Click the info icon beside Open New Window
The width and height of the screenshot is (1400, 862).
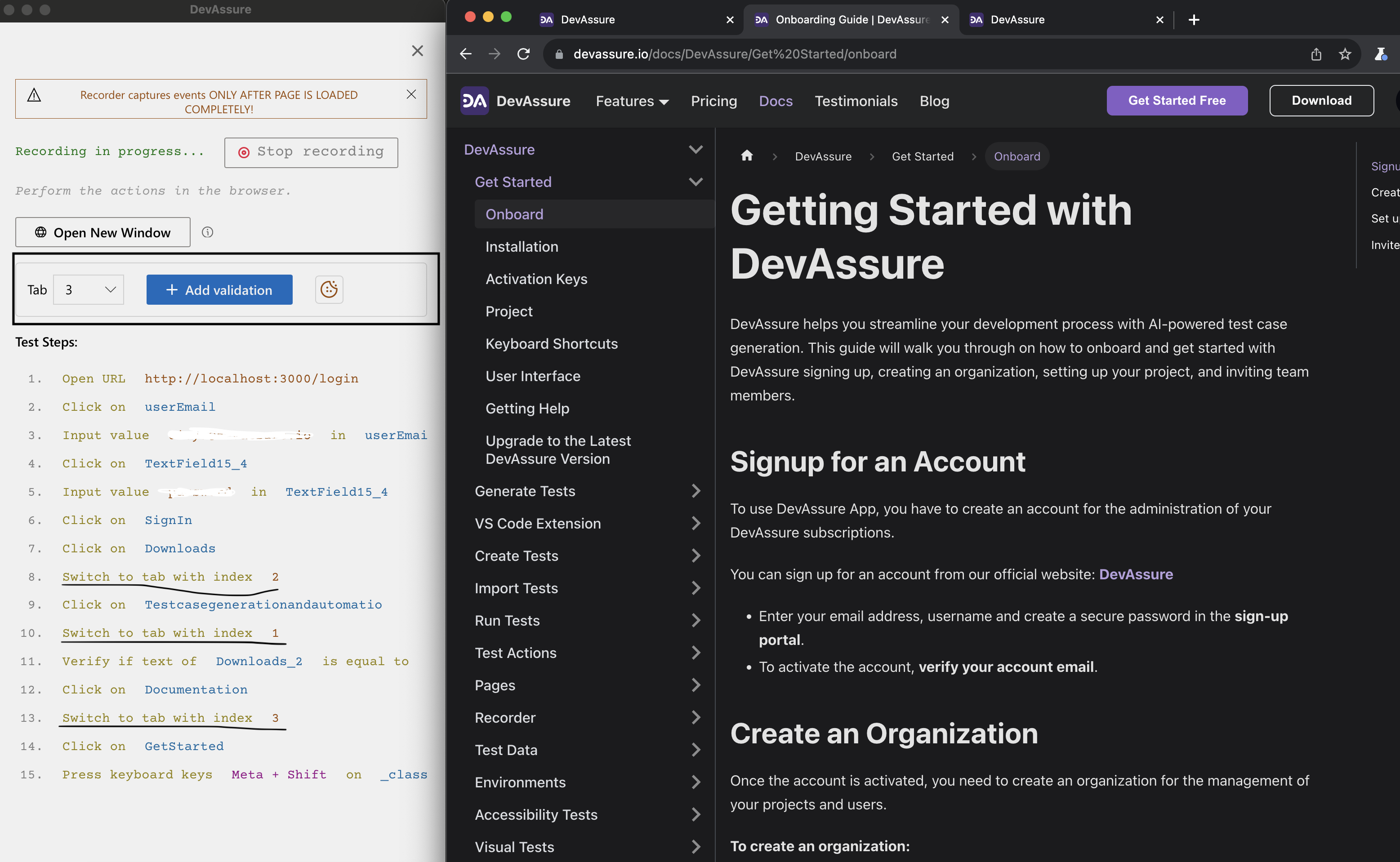coord(208,232)
